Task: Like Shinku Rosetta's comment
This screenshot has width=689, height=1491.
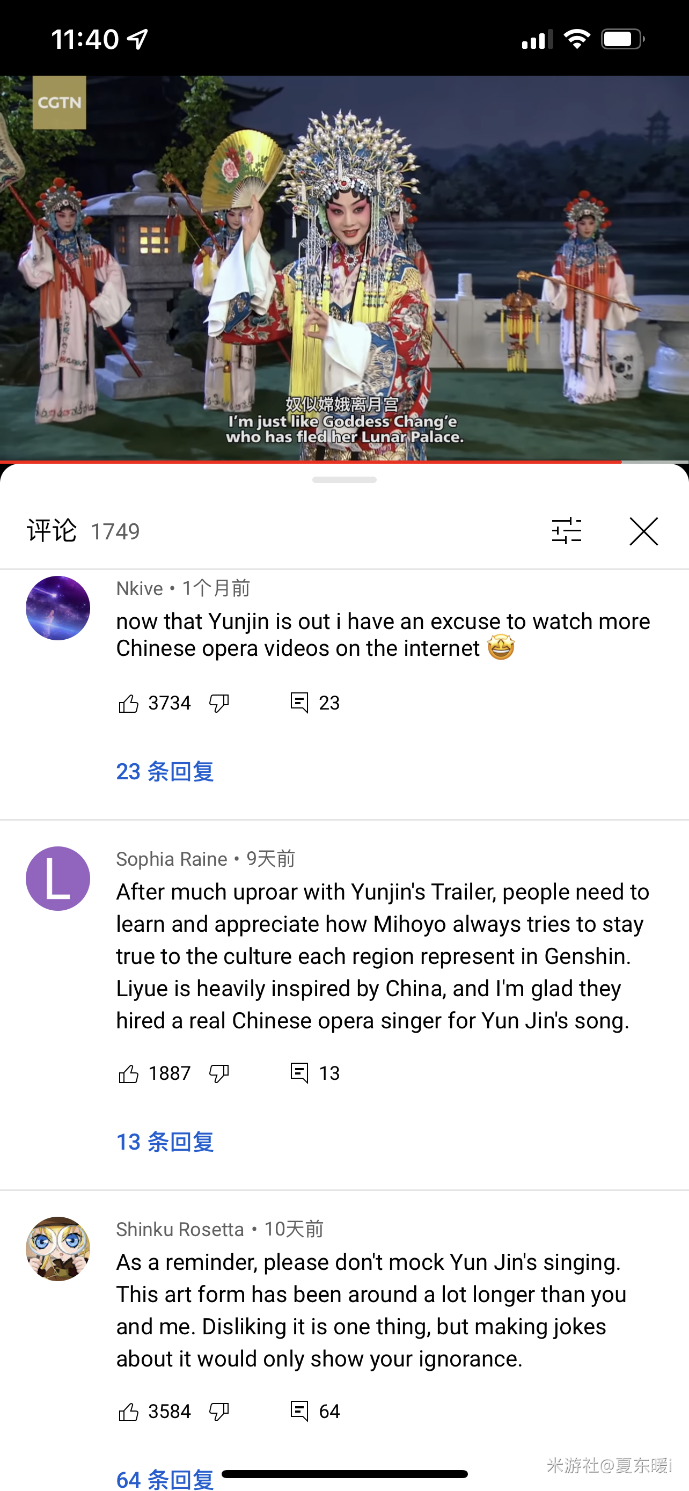Action: [128, 1412]
